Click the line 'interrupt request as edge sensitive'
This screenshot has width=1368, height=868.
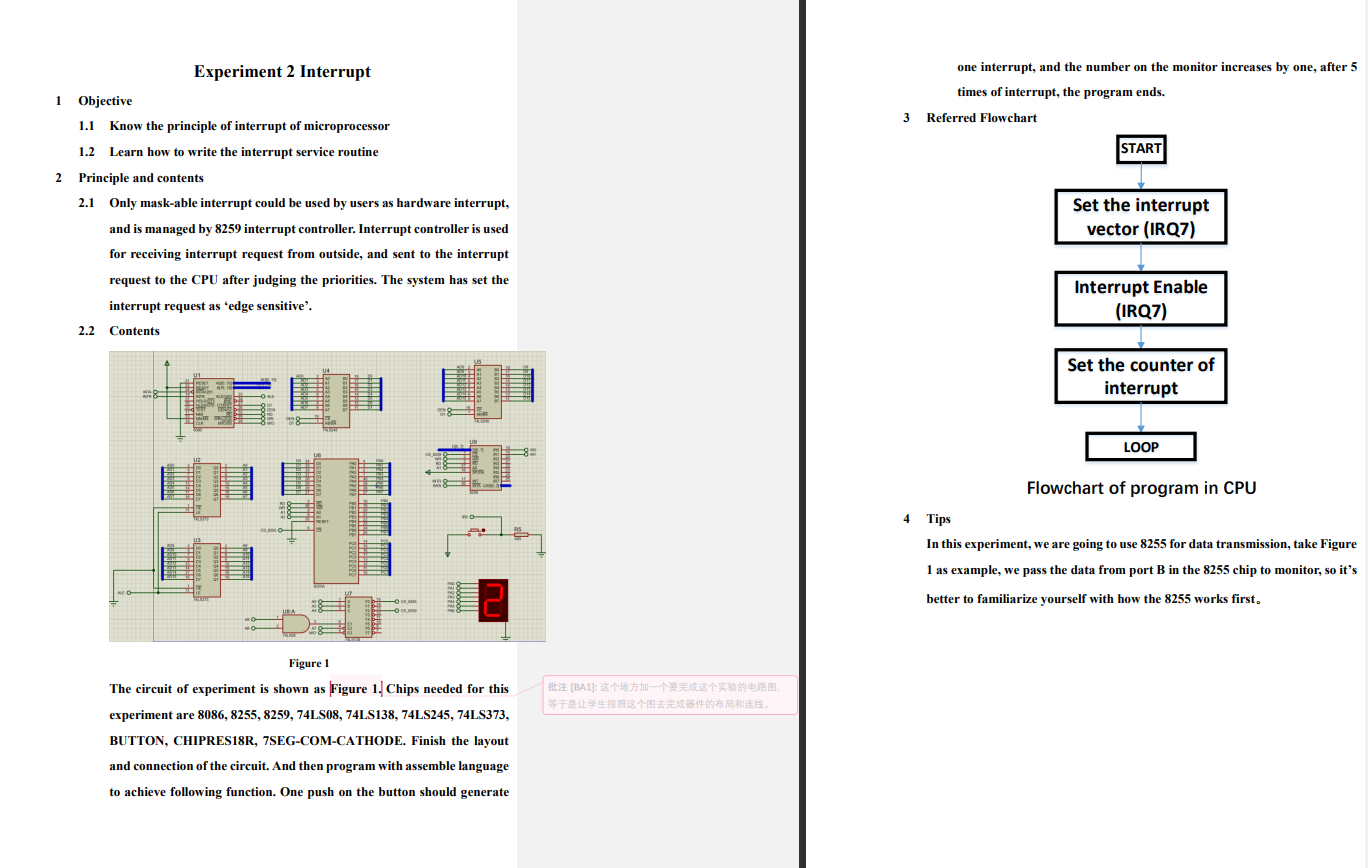tap(211, 306)
